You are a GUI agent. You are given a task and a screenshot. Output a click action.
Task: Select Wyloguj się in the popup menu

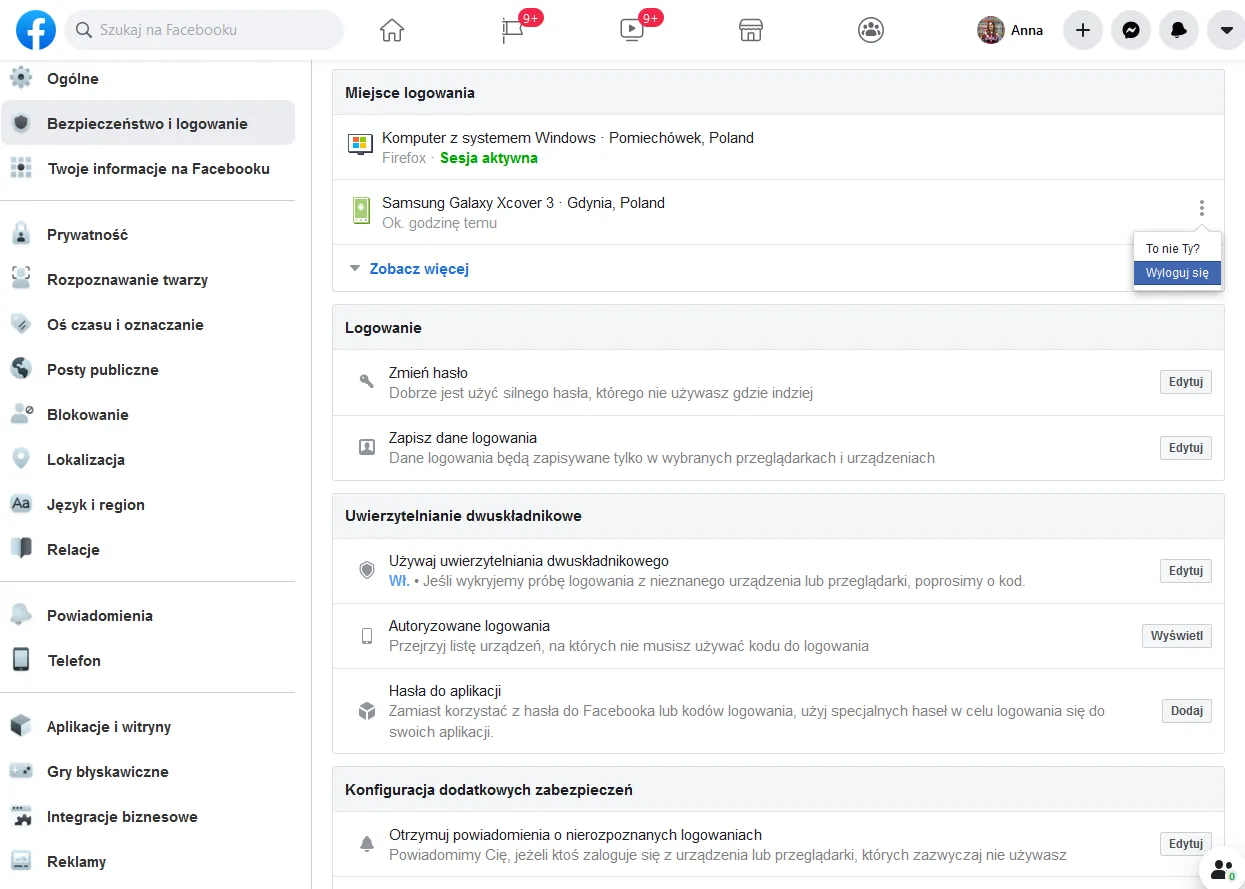(1177, 273)
